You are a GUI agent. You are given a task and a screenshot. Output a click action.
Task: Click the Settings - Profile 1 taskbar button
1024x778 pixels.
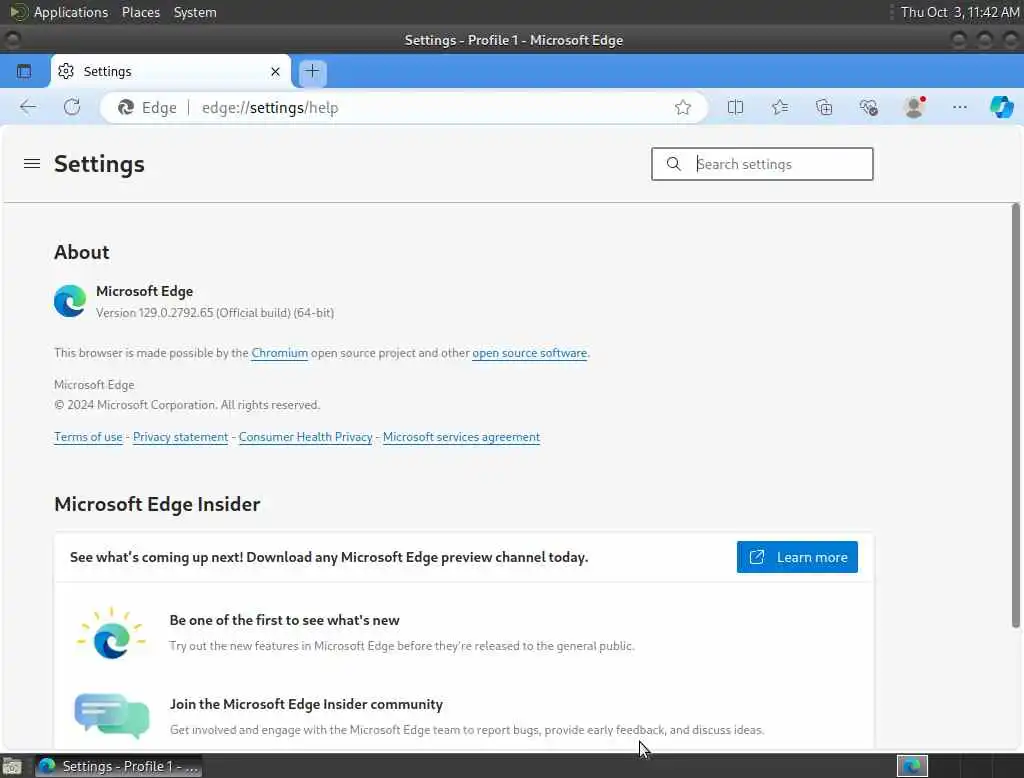pos(118,766)
